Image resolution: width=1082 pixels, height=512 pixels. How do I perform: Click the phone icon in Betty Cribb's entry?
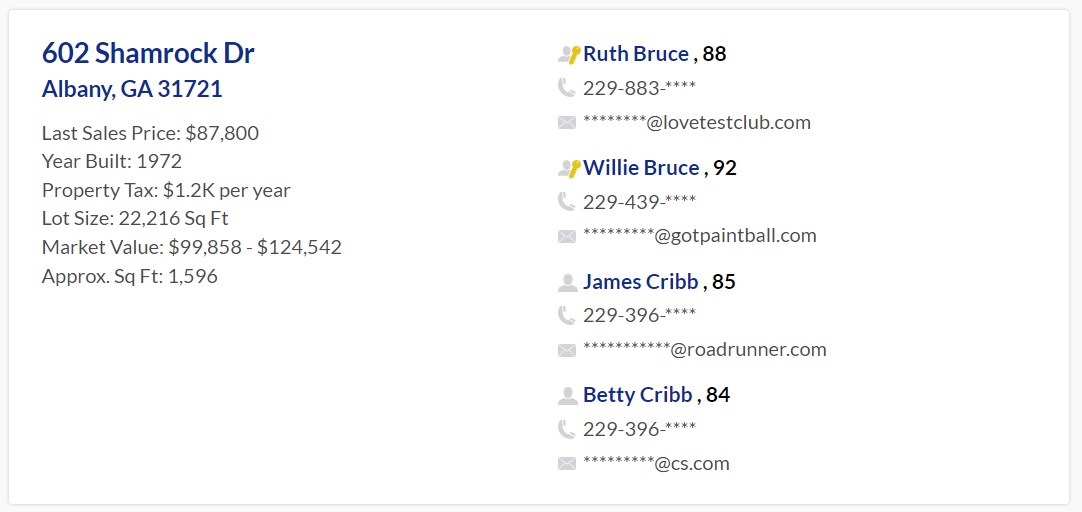566,429
